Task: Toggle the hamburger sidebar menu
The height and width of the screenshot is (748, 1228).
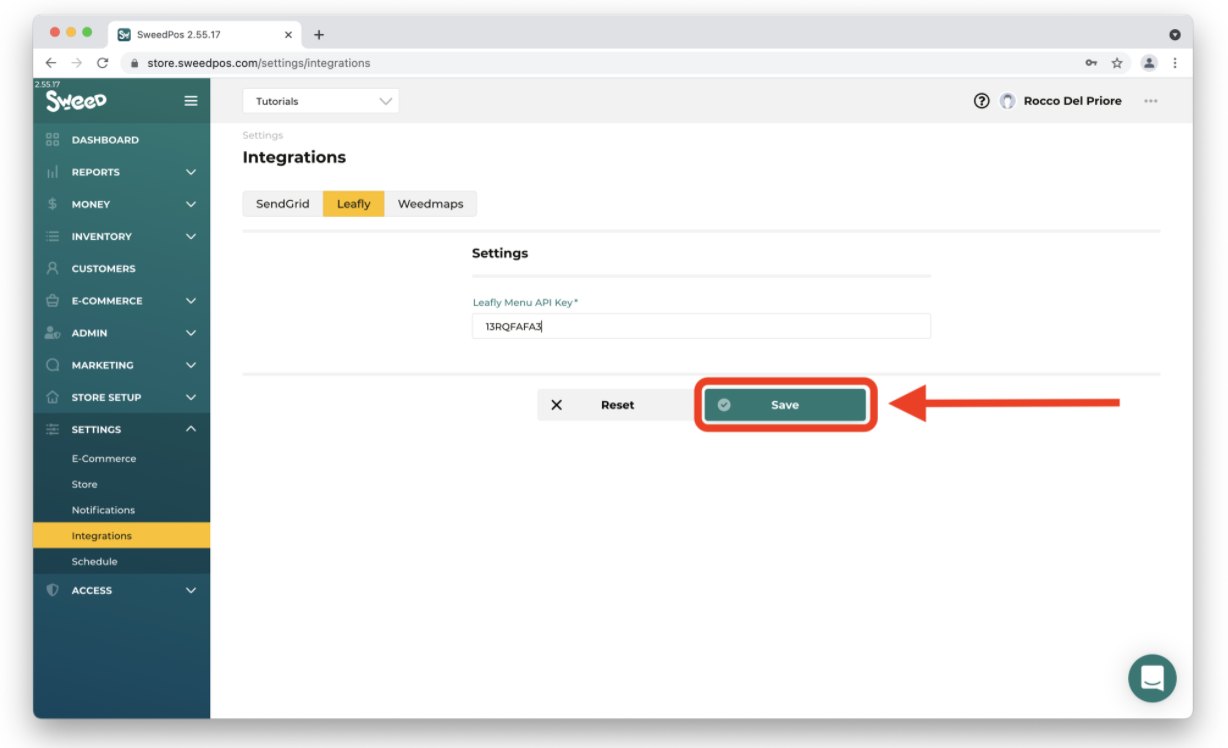Action: pyautogui.click(x=191, y=101)
